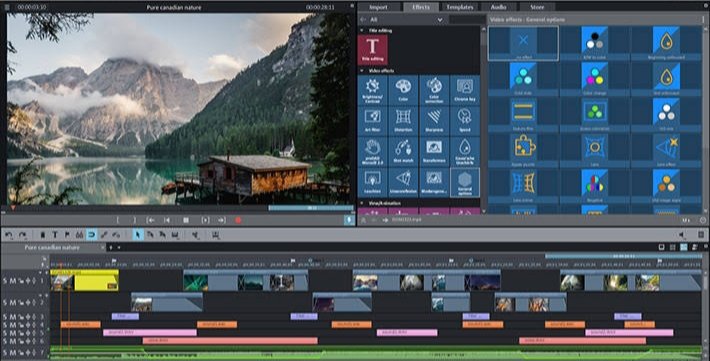This screenshot has width=710, height=361.
Task: Add a new movie with the plus button
Action: tap(111, 248)
